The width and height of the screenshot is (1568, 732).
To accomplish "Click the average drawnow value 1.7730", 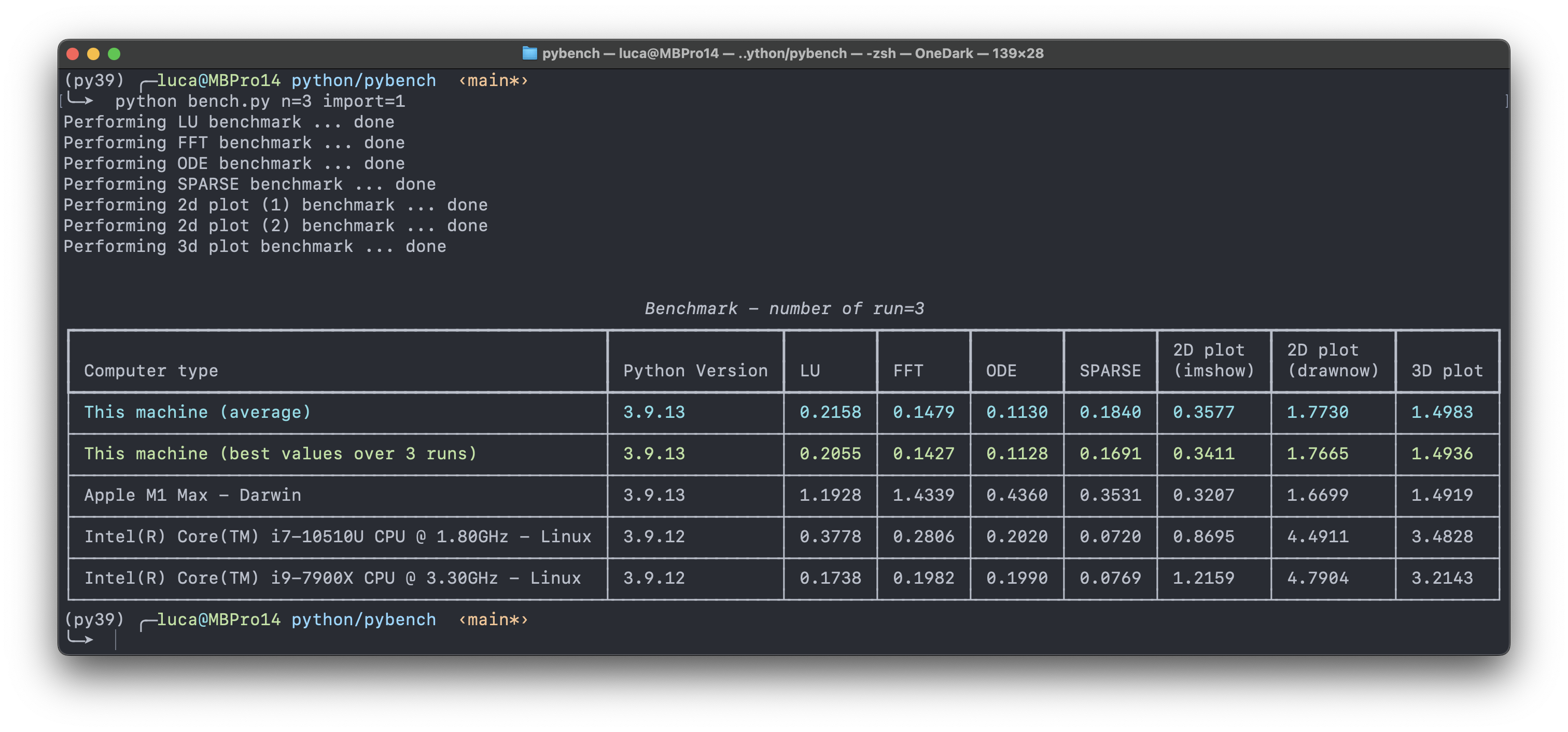I will [1317, 412].
